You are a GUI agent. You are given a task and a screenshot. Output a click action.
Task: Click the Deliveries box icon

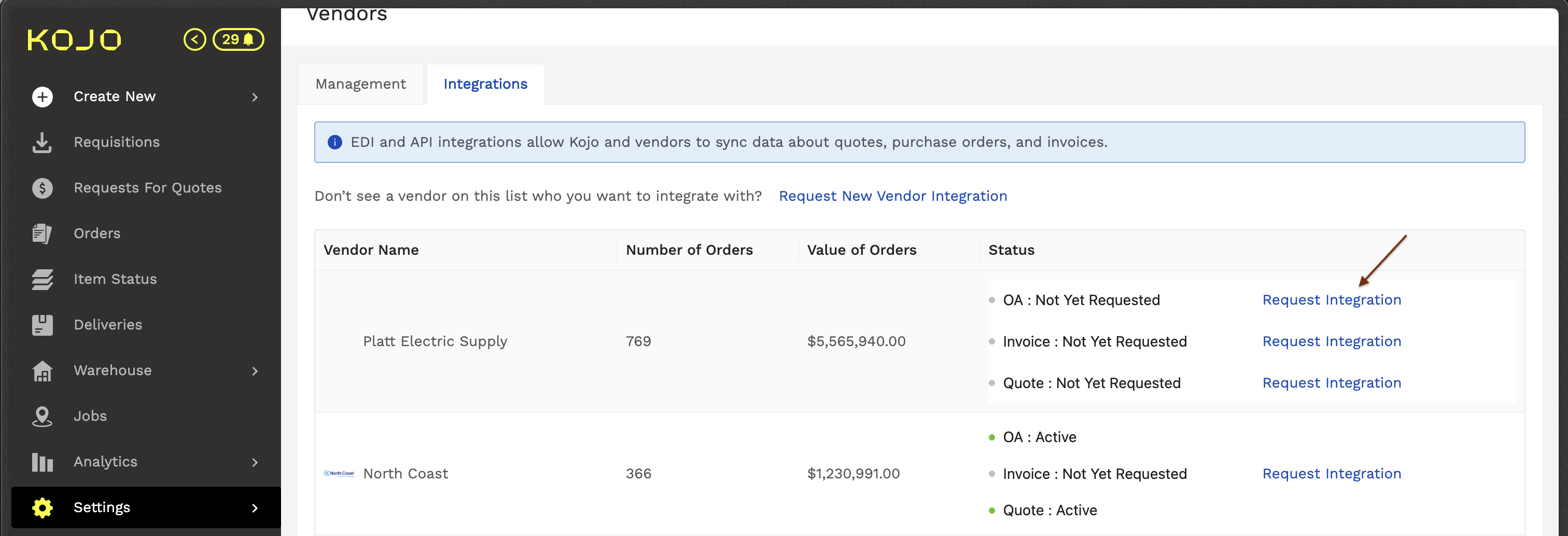point(42,325)
